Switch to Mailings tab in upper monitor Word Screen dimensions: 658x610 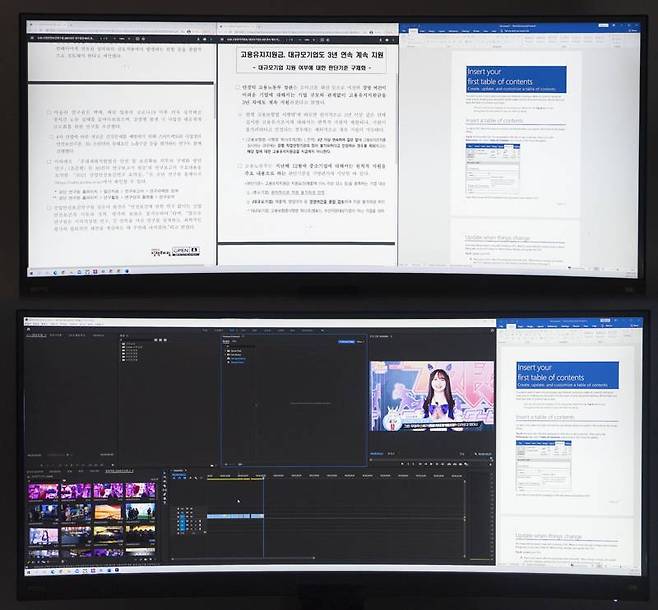tap(466, 31)
